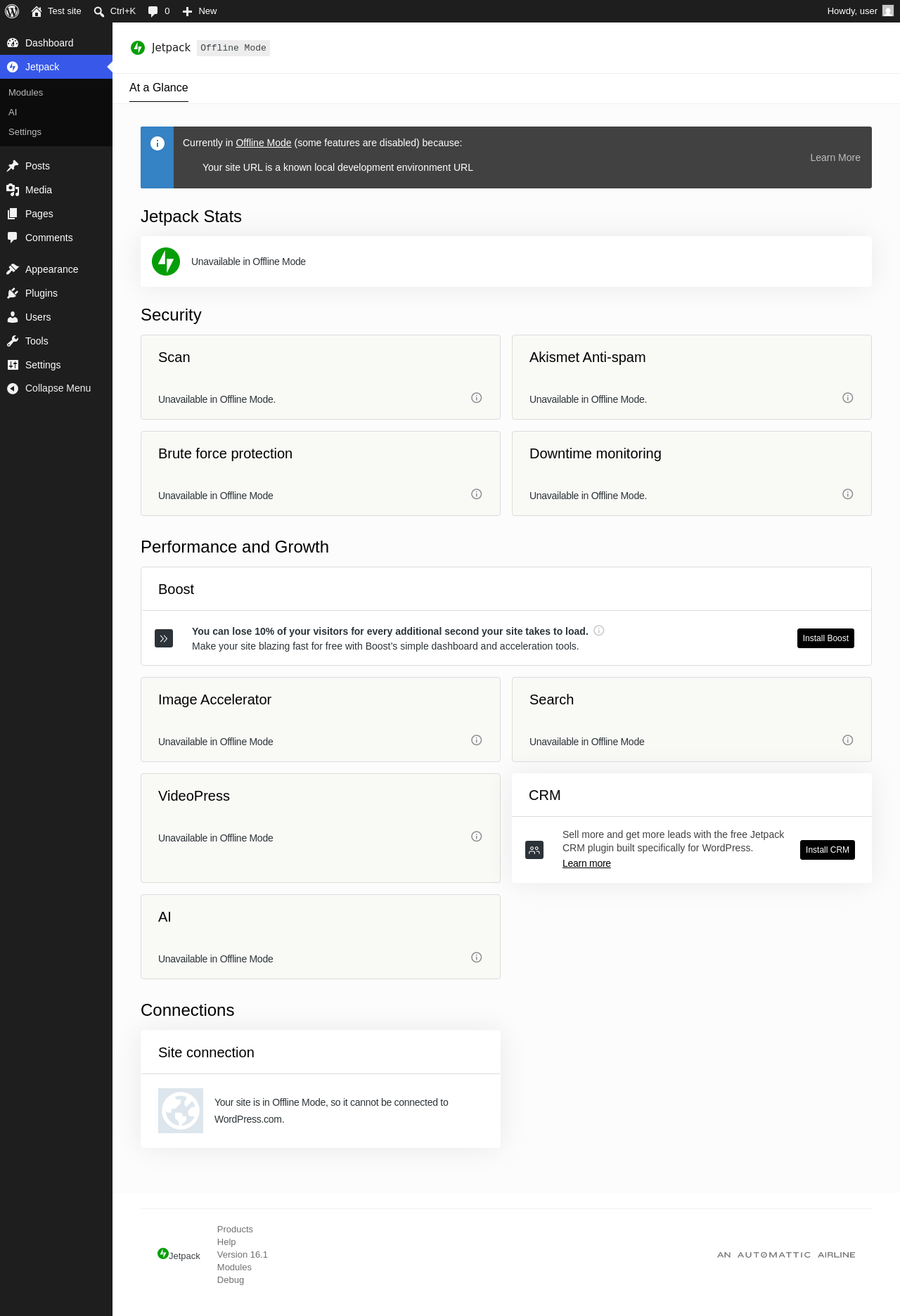Screen dimensions: 900x1316
Task: Show info for the VideoPress card
Action: click(x=477, y=837)
